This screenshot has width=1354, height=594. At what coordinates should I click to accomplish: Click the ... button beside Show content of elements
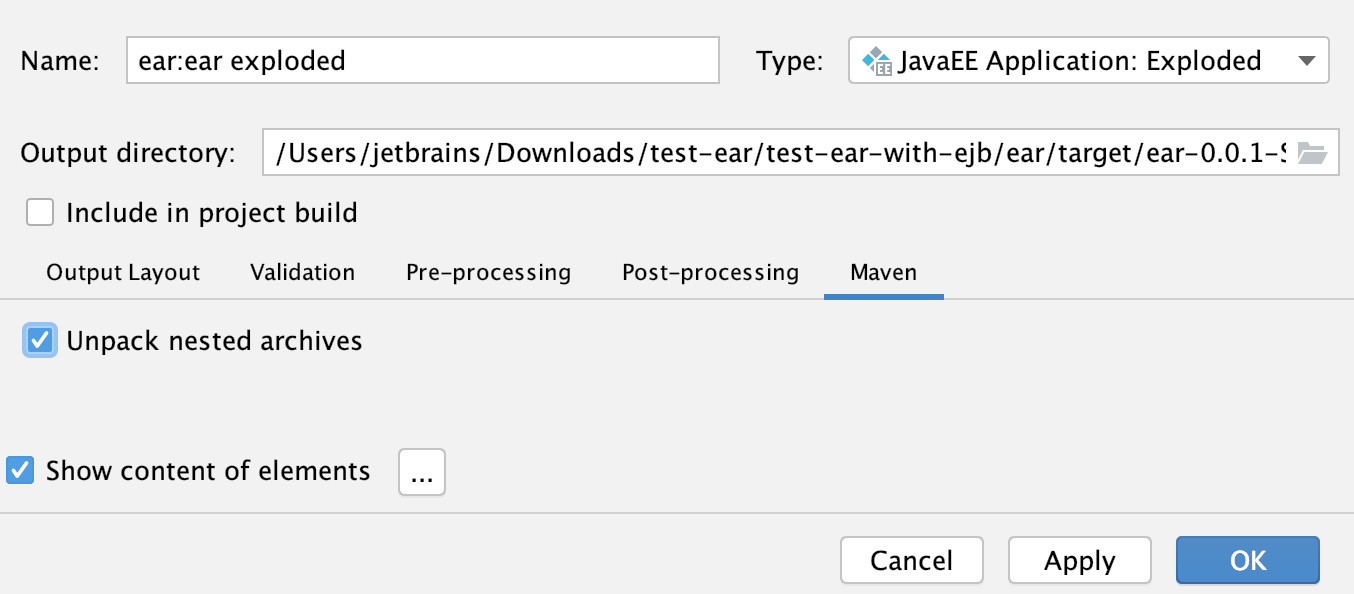coord(421,471)
